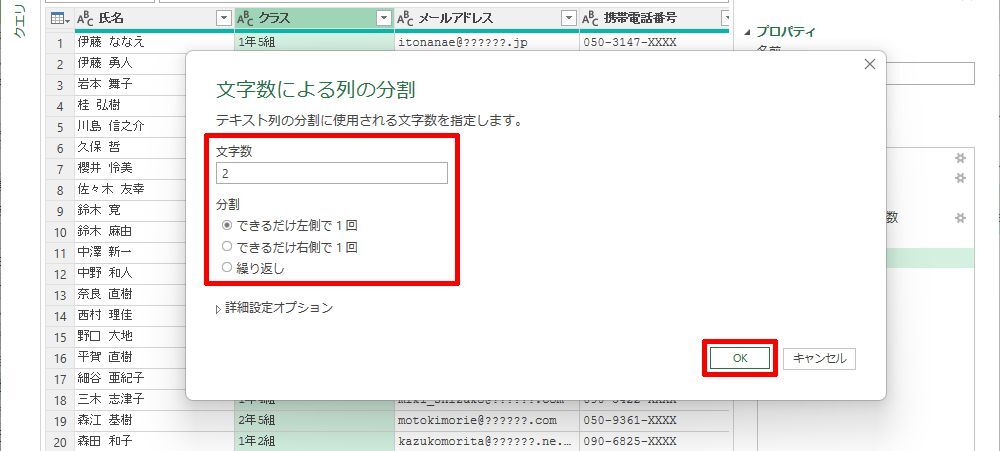
Task: Select できるだけ左側で1回 radio option
Action: [227, 225]
